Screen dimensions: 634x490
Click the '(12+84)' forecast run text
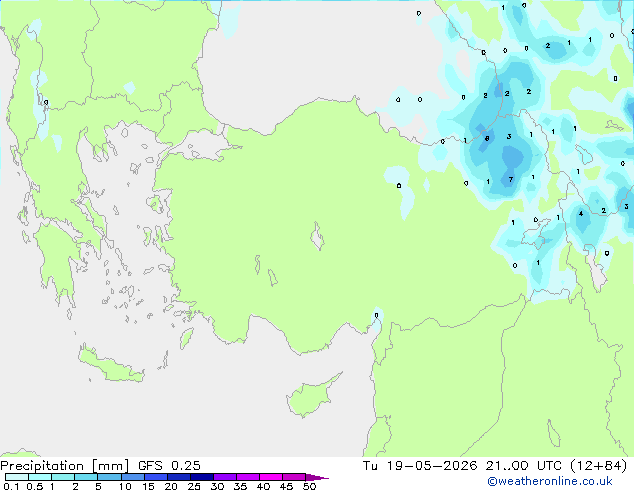pos(598,466)
